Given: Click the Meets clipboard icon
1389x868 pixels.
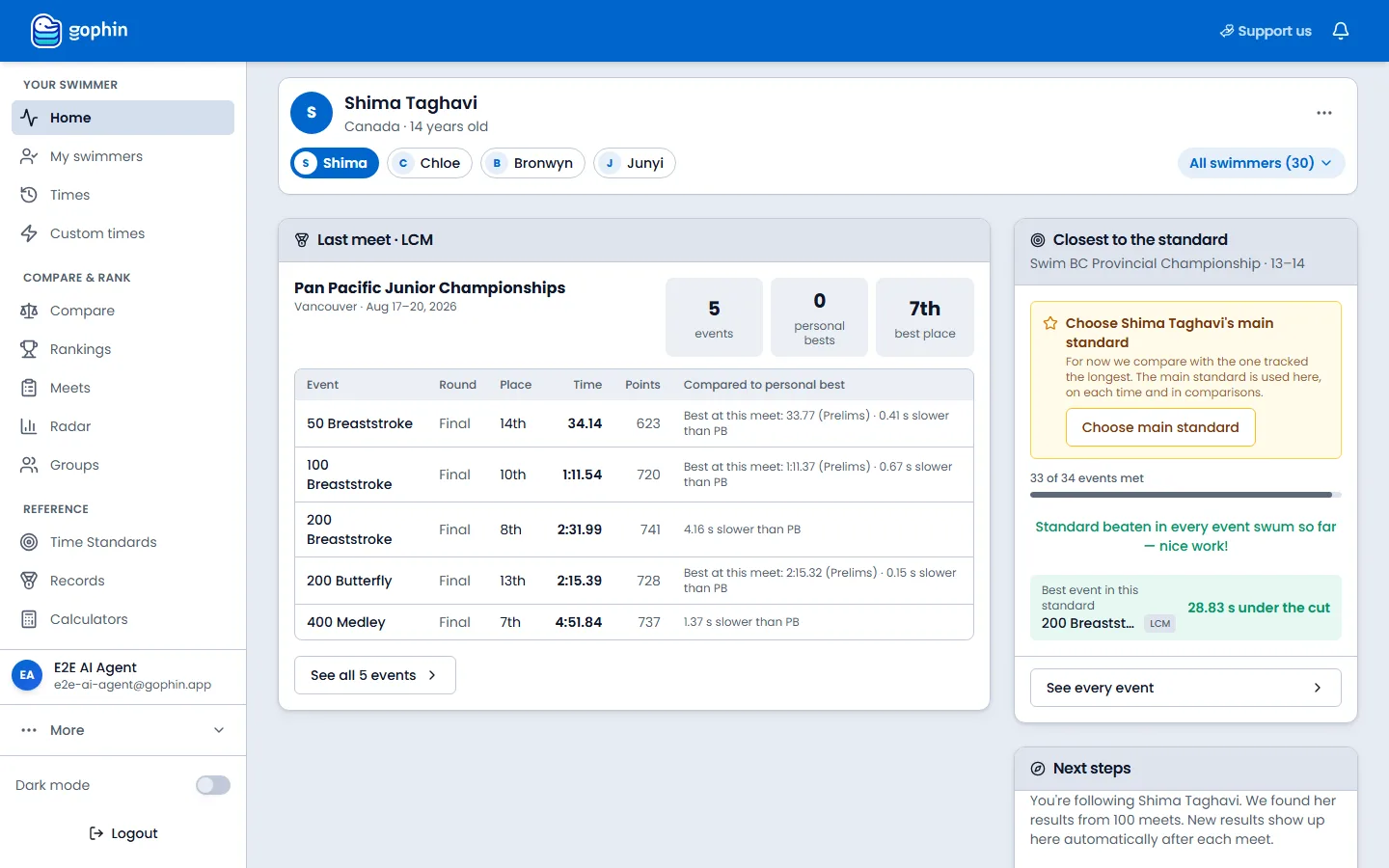Looking at the screenshot, I should pos(29,388).
